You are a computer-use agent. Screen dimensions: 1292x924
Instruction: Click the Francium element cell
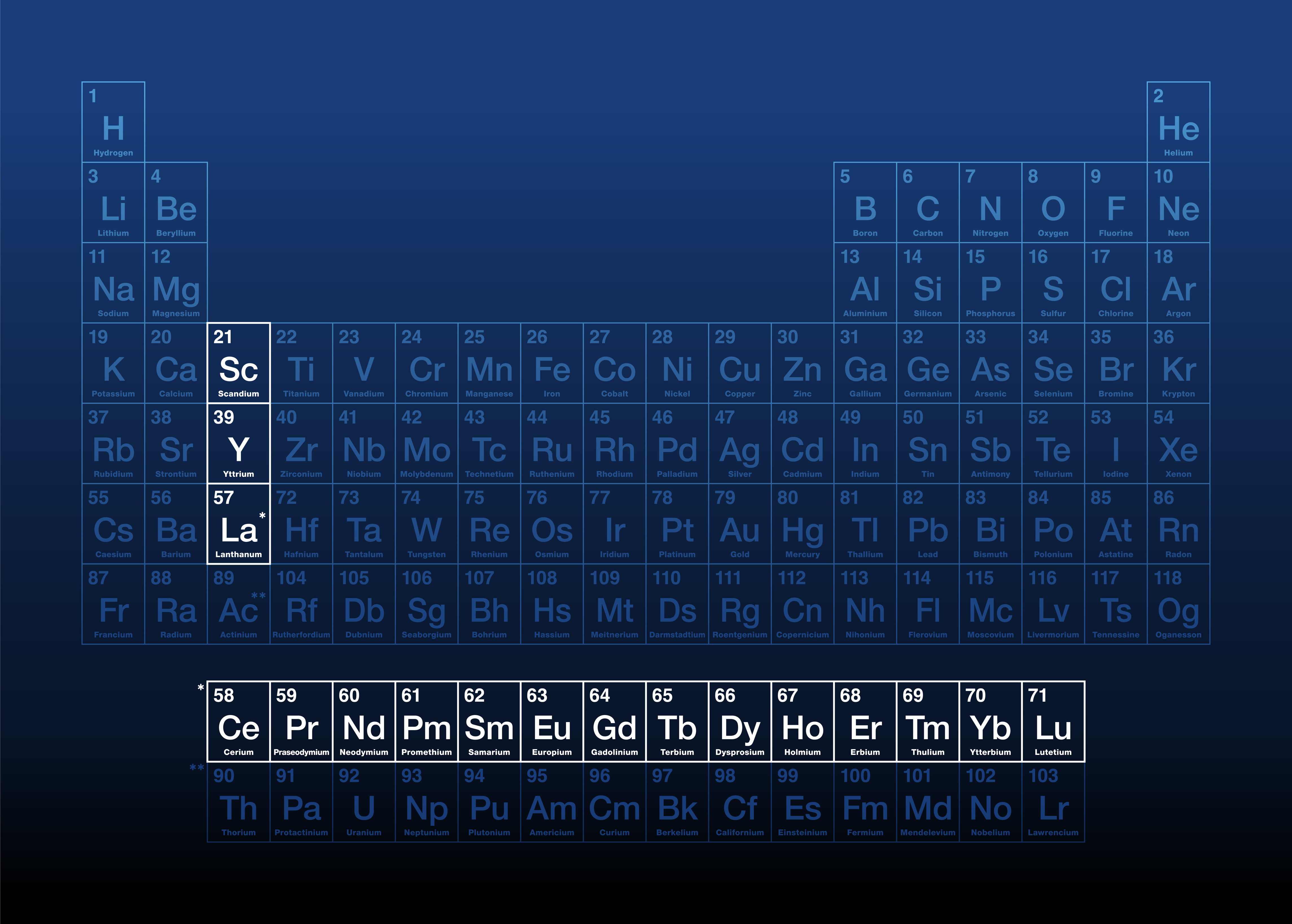pyautogui.click(x=113, y=604)
